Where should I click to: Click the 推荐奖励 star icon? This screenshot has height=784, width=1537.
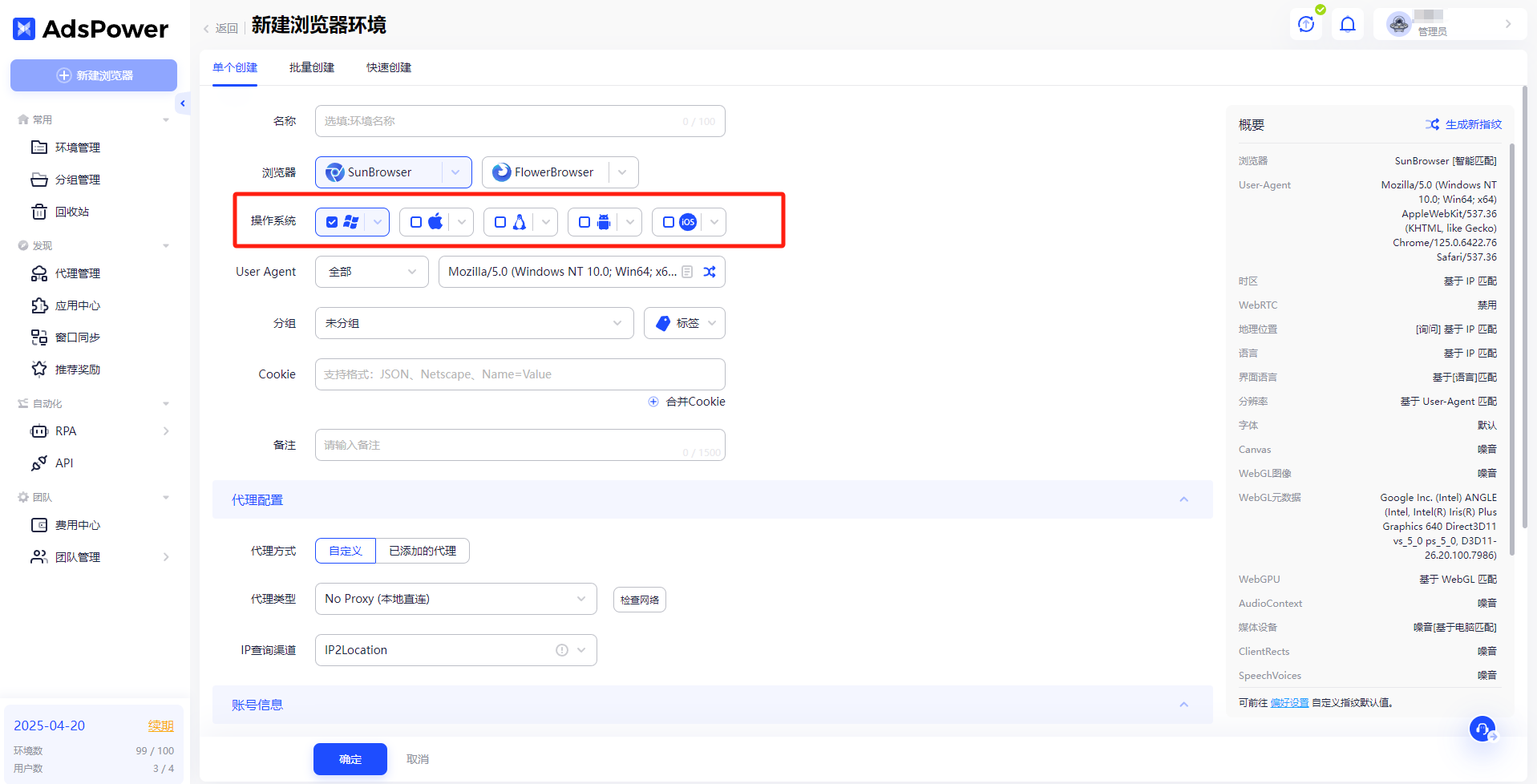click(x=39, y=369)
